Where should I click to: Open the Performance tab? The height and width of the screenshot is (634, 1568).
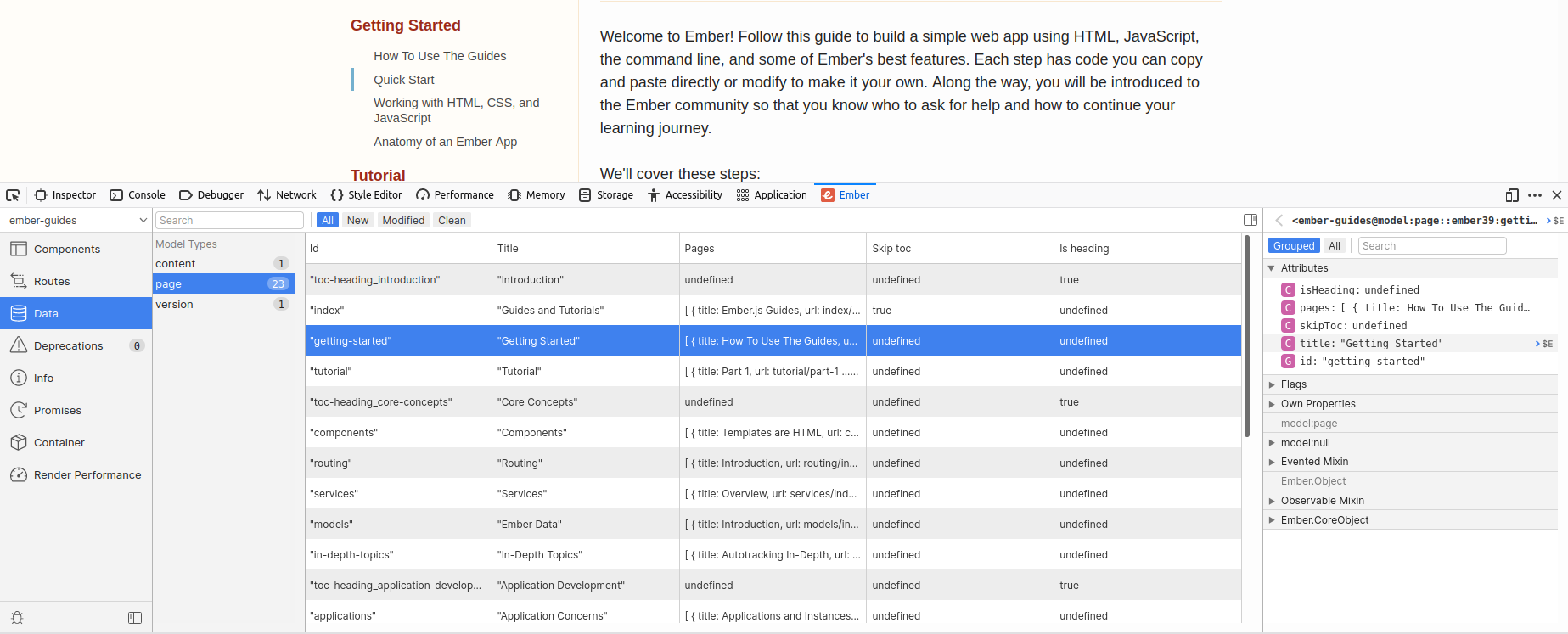pos(455,195)
